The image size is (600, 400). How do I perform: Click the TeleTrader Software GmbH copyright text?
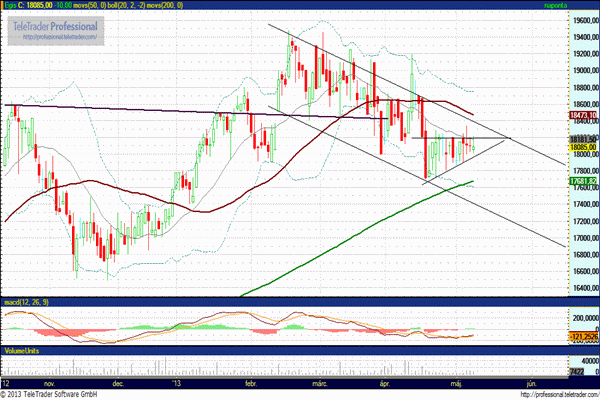coord(67,394)
